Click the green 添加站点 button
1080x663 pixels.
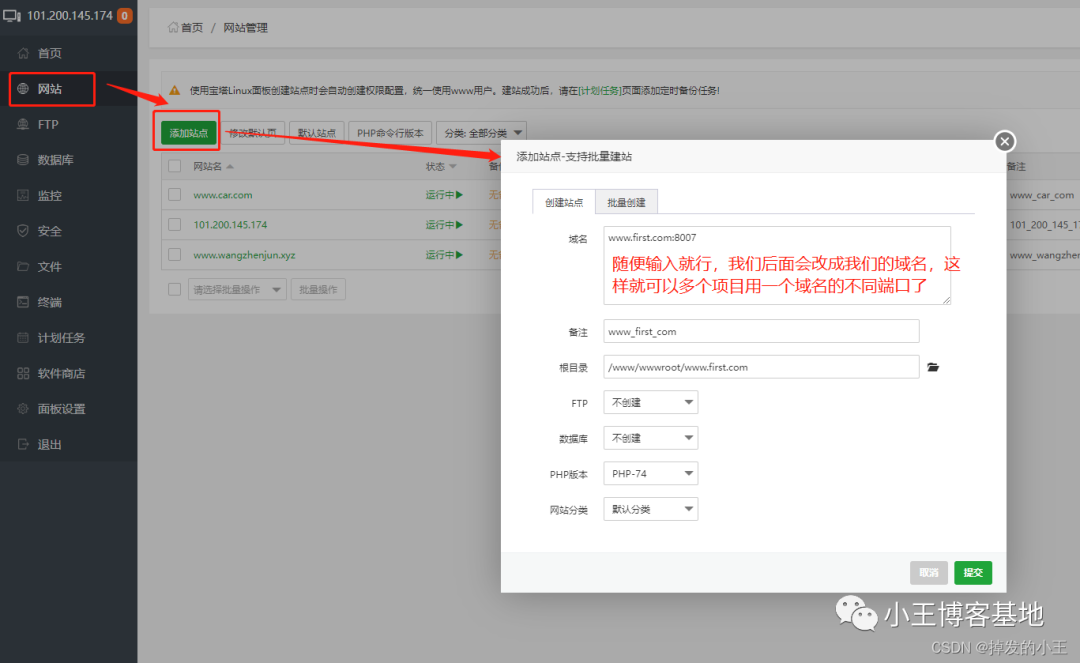[x=189, y=133]
